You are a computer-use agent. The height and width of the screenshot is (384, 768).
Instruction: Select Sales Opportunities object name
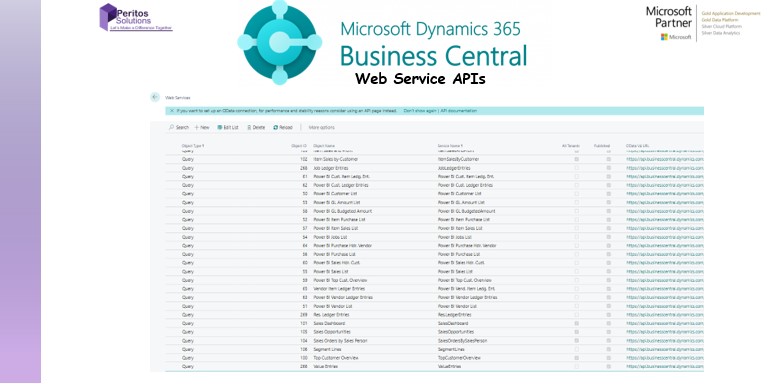tap(332, 332)
